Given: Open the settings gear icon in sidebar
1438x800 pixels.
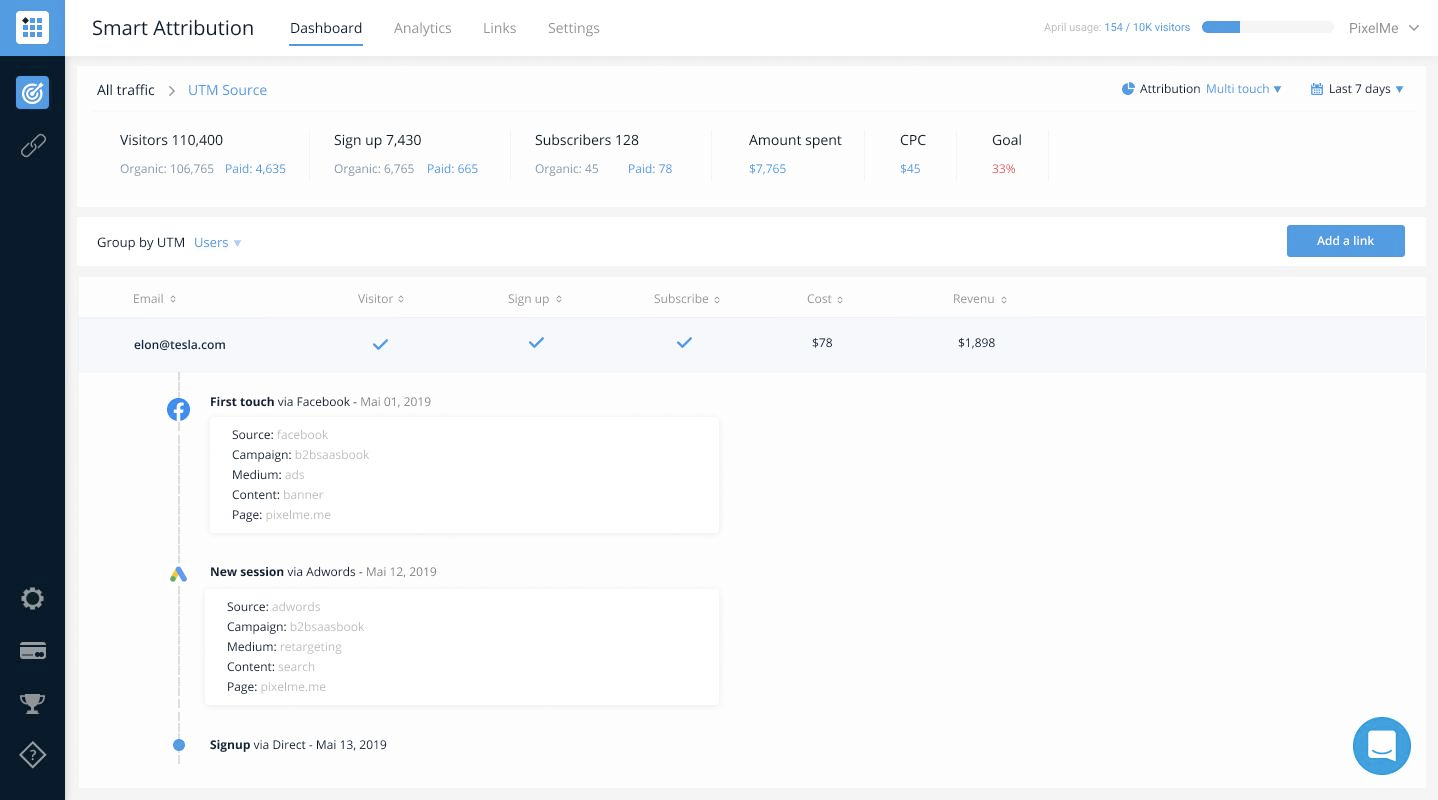Looking at the screenshot, I should point(32,599).
